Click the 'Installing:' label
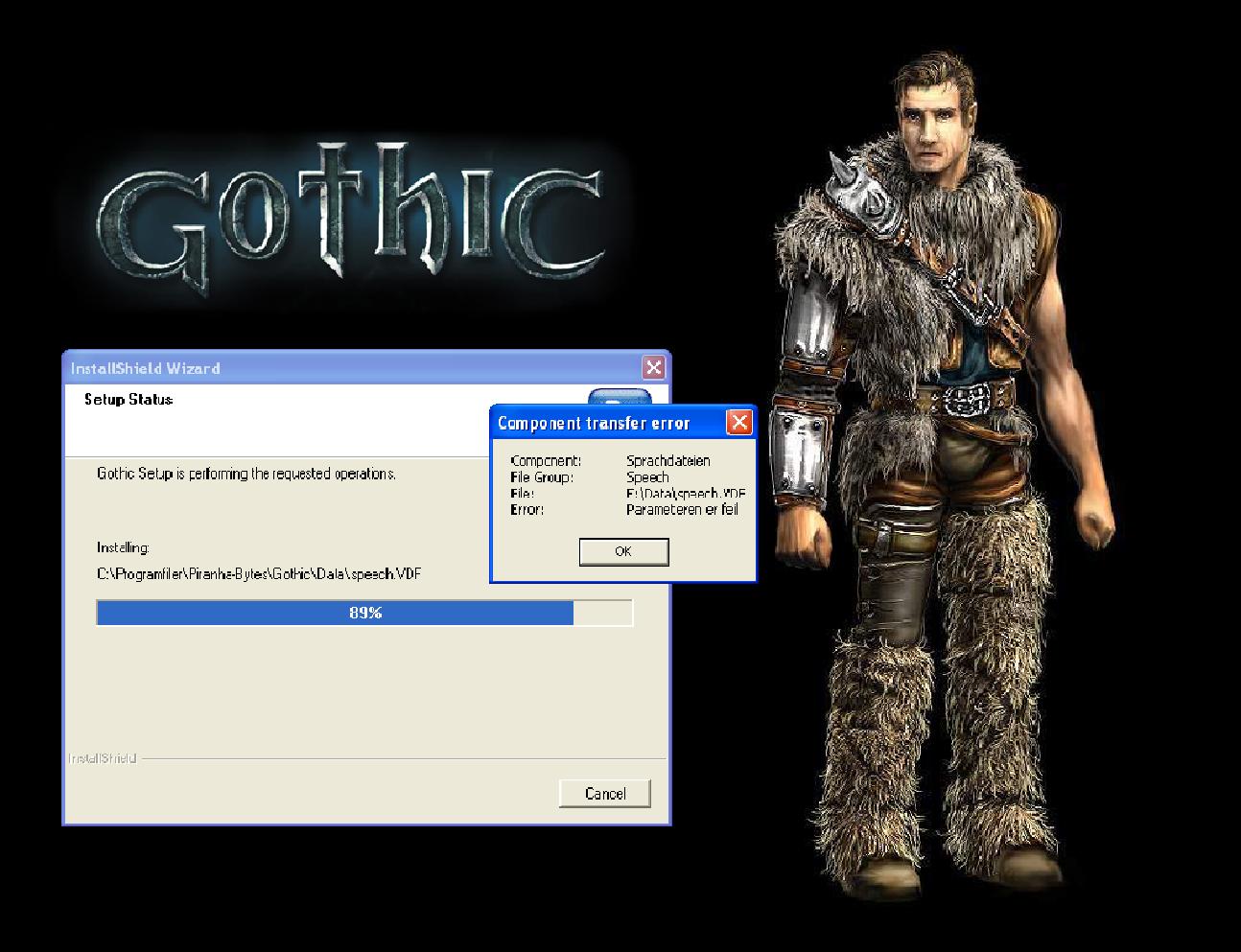Screen dimensions: 1241x952 (x=123, y=547)
